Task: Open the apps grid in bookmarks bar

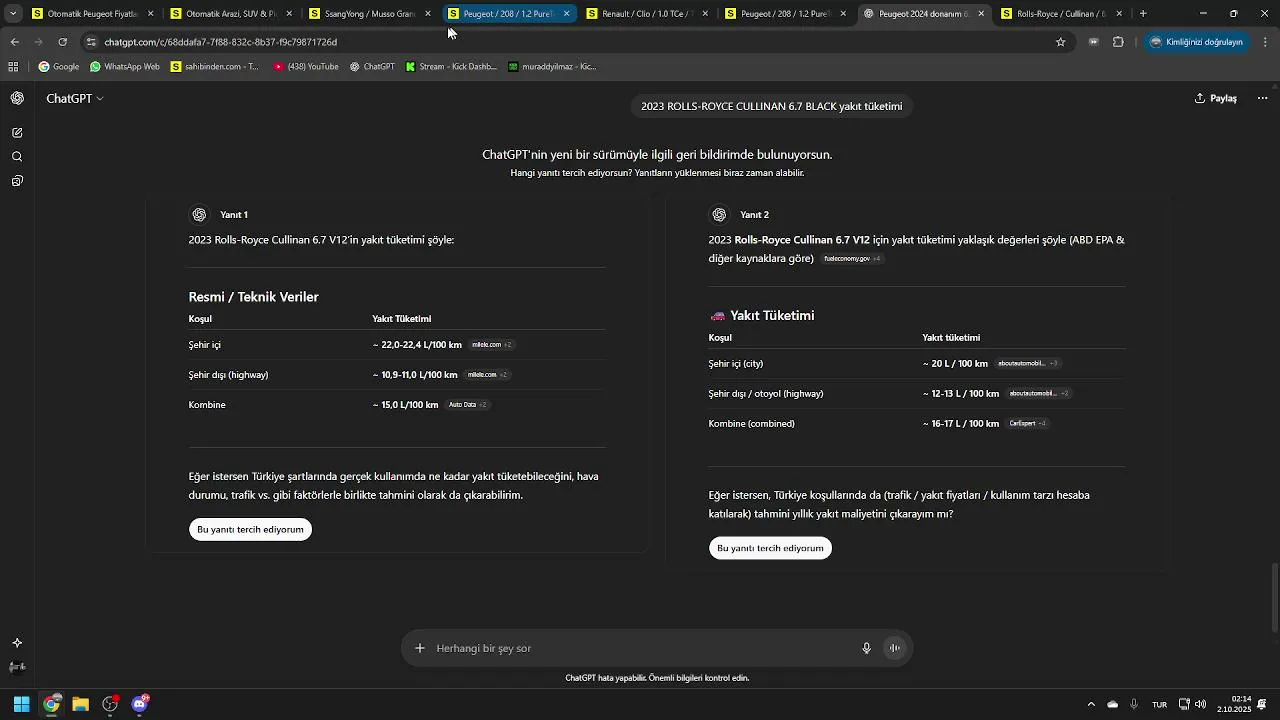Action: (13, 67)
